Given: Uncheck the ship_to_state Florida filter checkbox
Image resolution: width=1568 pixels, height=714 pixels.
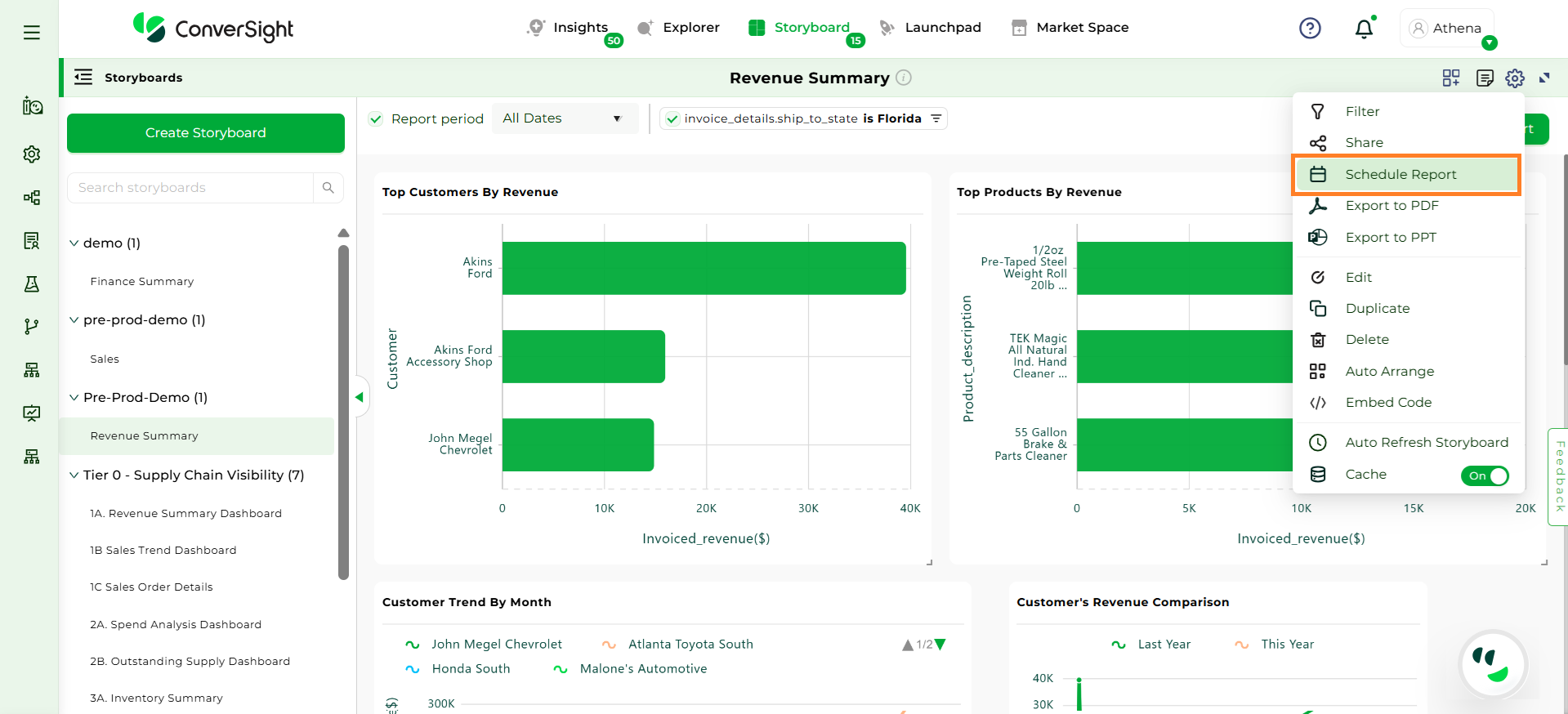Looking at the screenshot, I should tap(672, 119).
